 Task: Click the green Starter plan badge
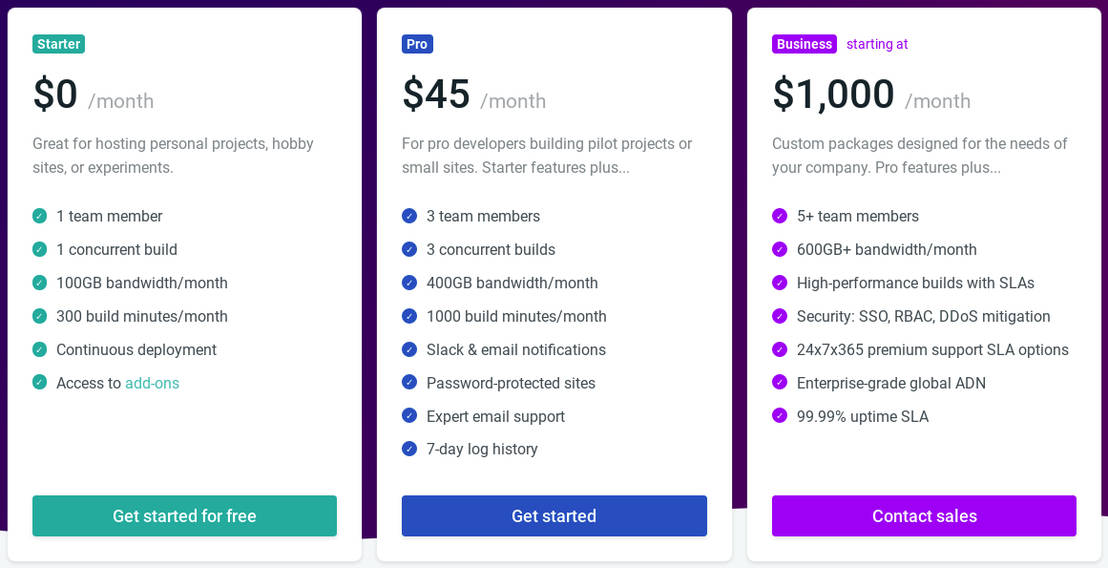pyautogui.click(x=58, y=44)
